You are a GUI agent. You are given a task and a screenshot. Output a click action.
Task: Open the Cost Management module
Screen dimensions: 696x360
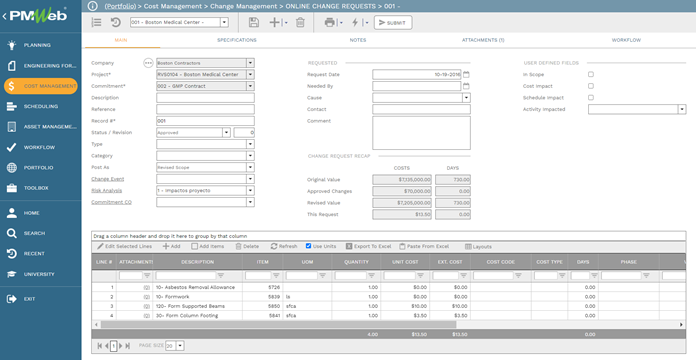40,86
